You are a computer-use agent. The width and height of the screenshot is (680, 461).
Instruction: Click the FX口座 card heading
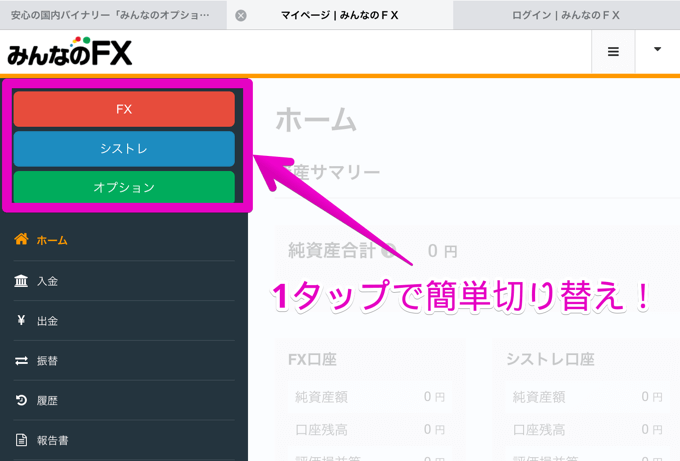click(x=312, y=360)
